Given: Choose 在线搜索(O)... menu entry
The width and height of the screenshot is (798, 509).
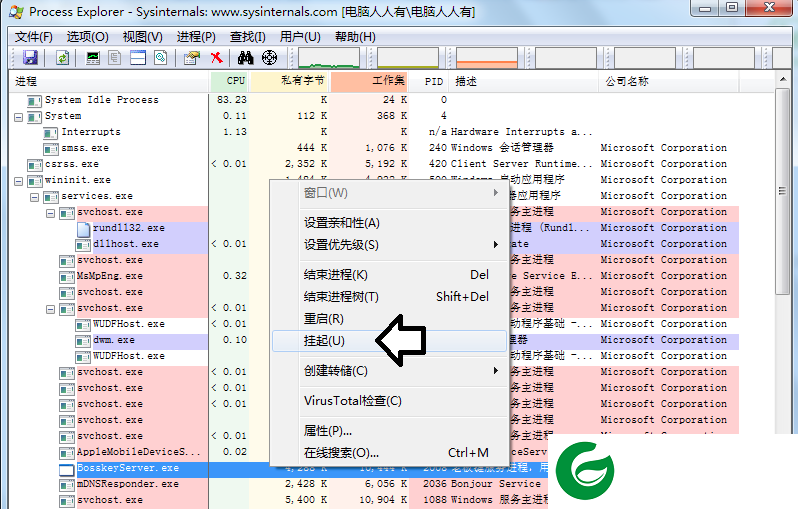Looking at the screenshot, I should pyautogui.click(x=389, y=453).
